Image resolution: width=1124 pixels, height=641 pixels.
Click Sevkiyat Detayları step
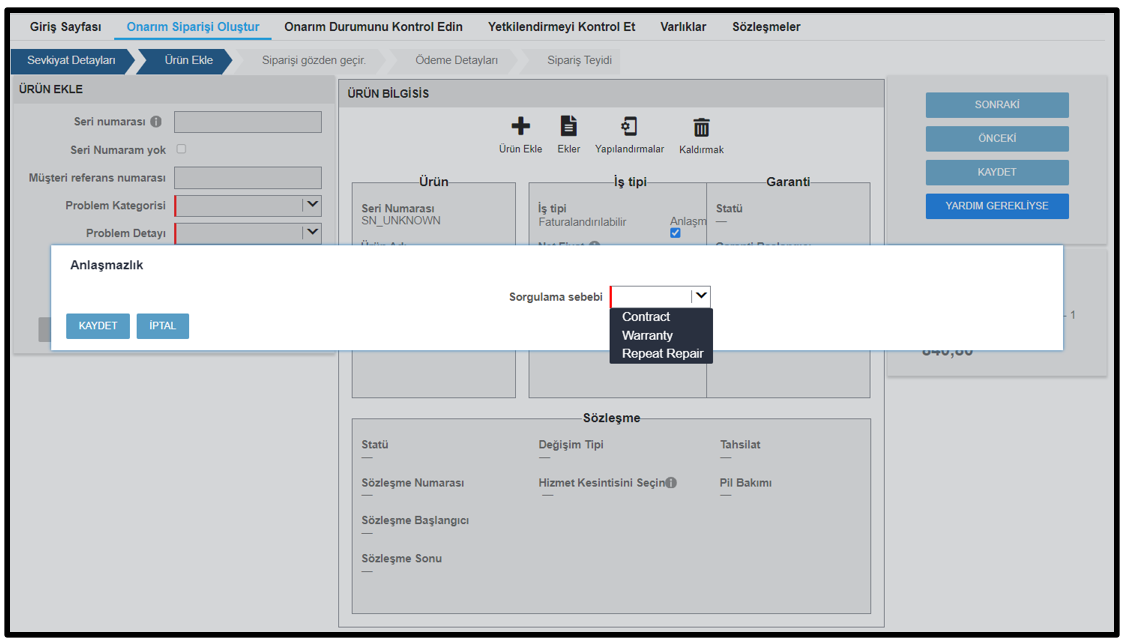tap(72, 60)
